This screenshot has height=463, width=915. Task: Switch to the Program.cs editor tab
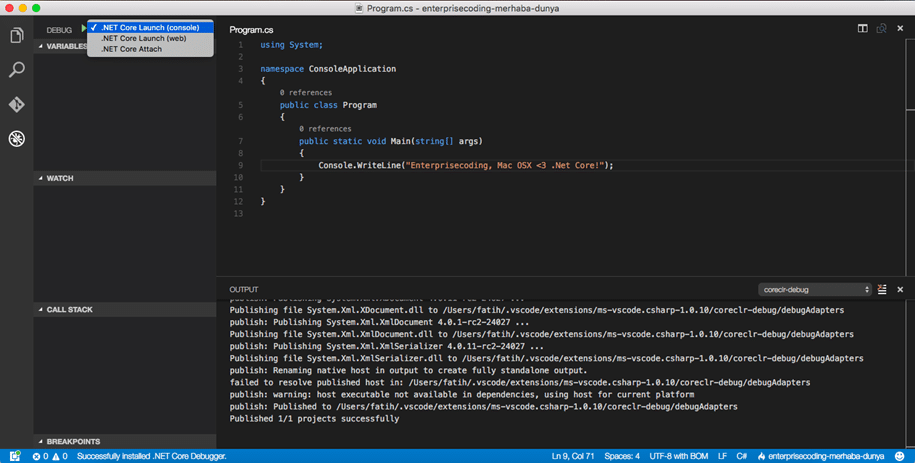(251, 30)
